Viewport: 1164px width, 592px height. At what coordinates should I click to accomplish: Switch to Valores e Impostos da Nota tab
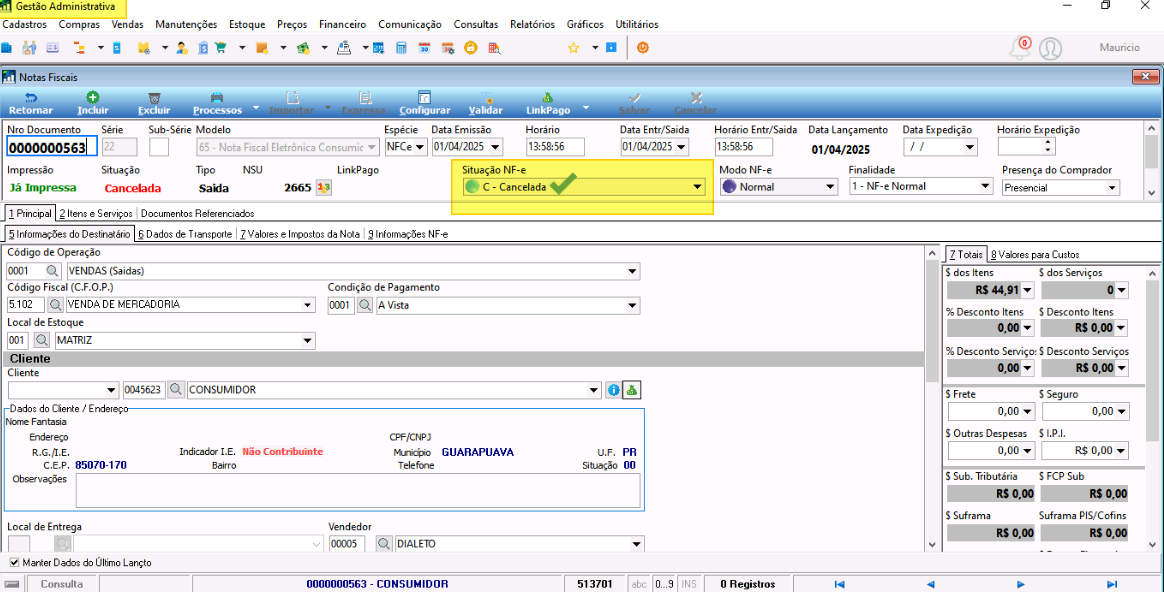click(301, 234)
